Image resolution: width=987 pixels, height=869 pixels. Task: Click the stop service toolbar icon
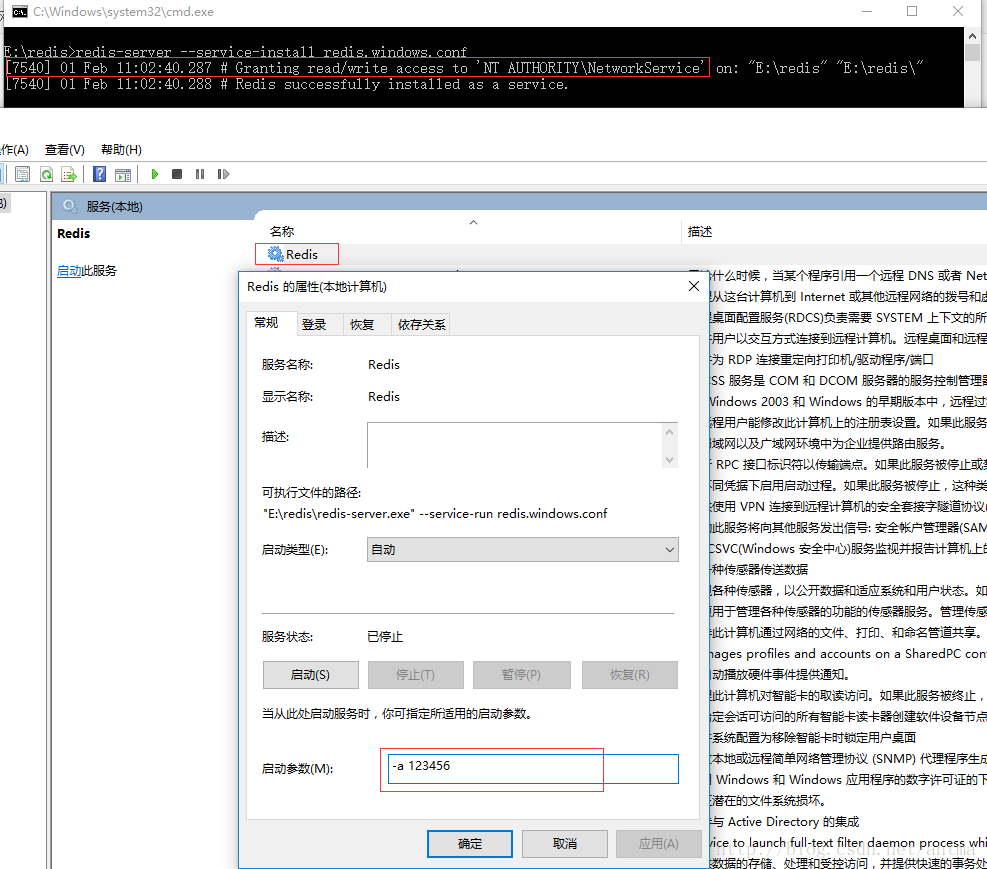tap(177, 174)
